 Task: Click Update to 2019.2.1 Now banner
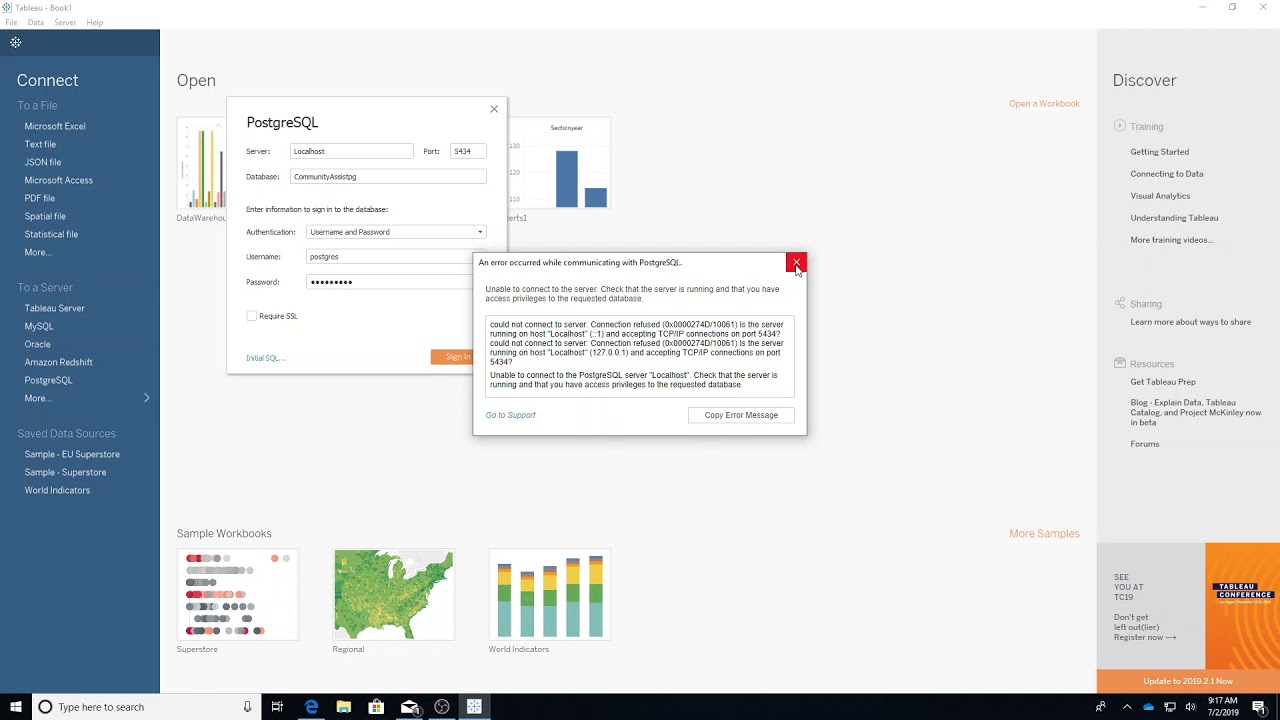tap(1188, 681)
